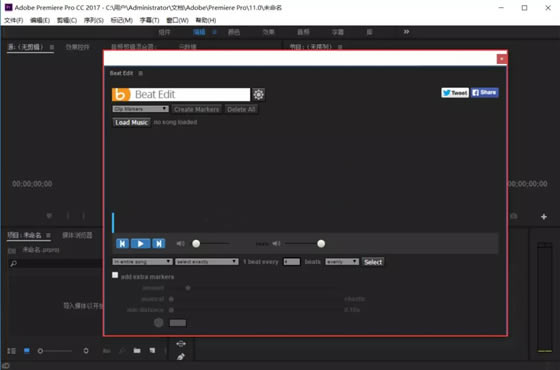Open the 序列(S) menu

[94, 20]
